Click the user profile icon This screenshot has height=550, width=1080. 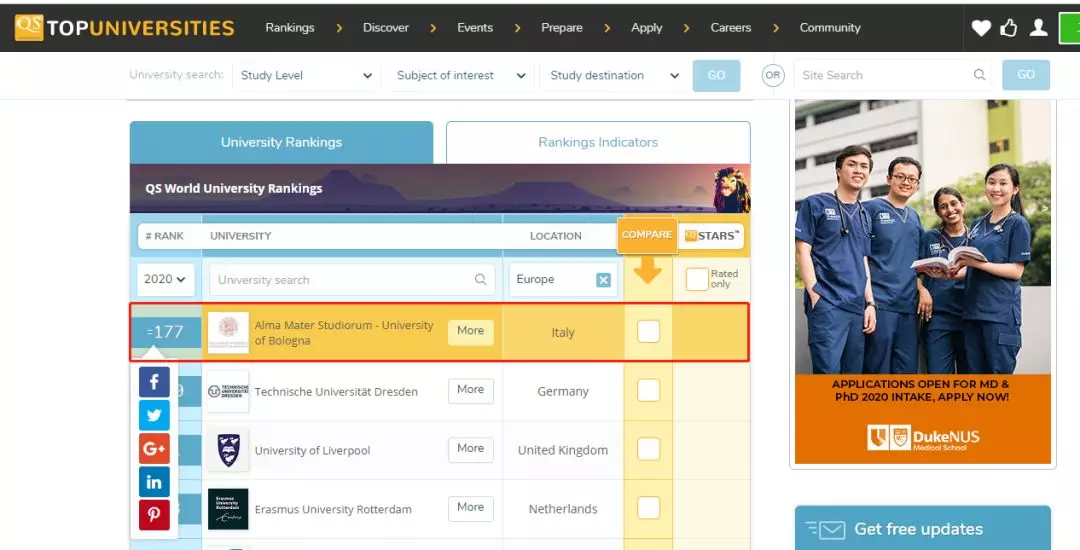point(1039,28)
